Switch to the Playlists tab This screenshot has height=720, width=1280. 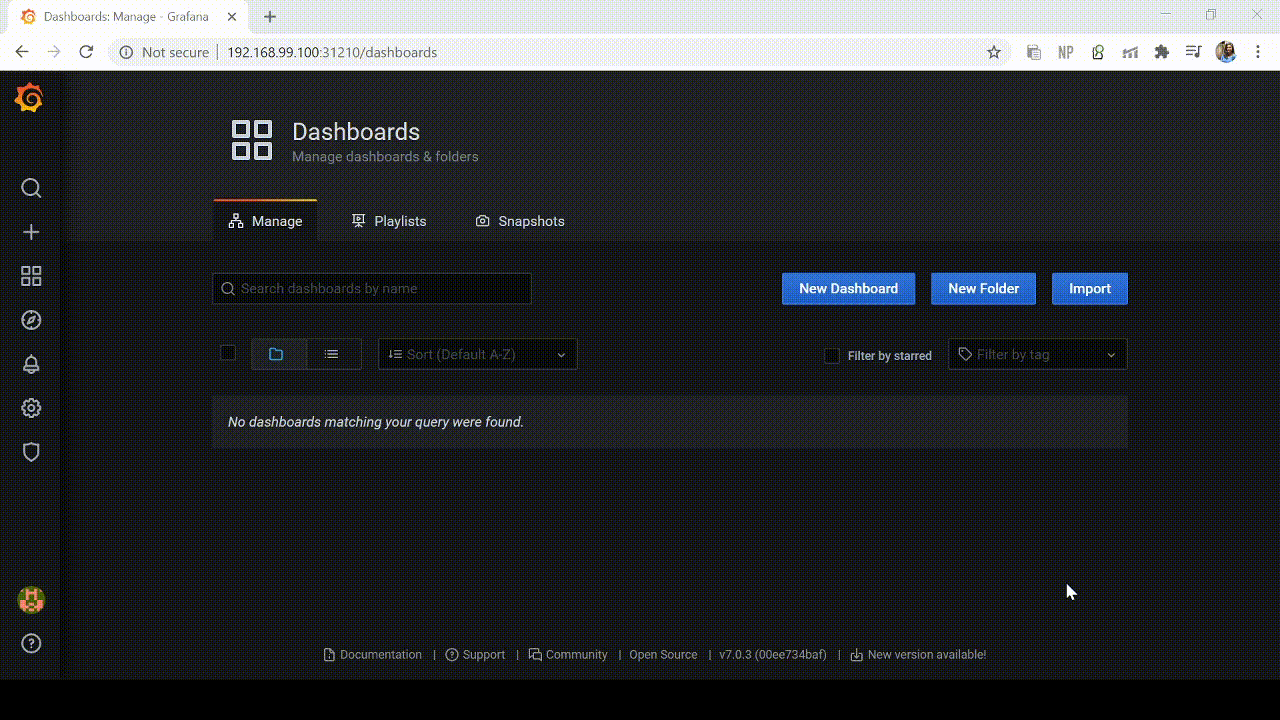[x=389, y=221]
